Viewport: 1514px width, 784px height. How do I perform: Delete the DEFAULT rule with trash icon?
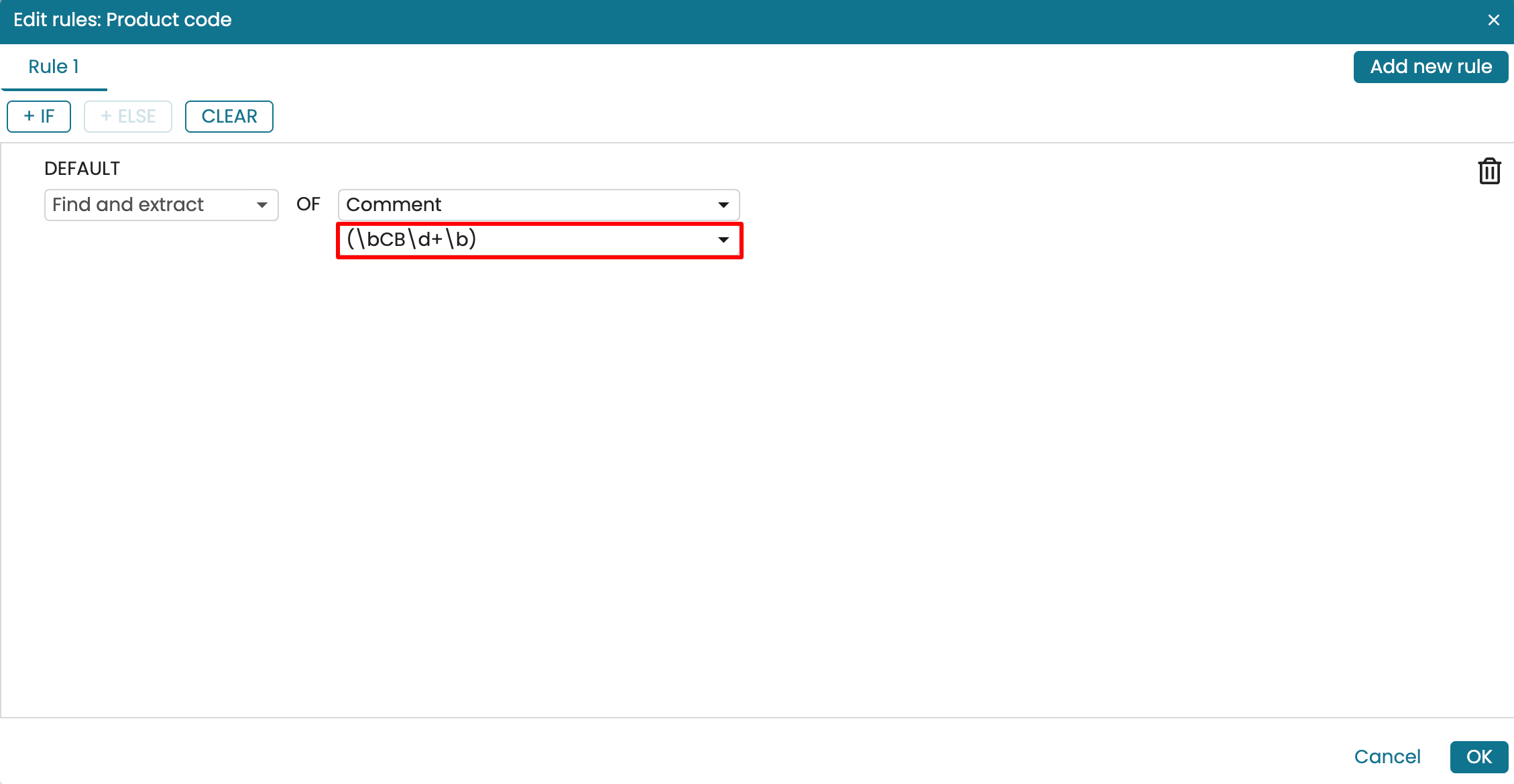[x=1489, y=172]
